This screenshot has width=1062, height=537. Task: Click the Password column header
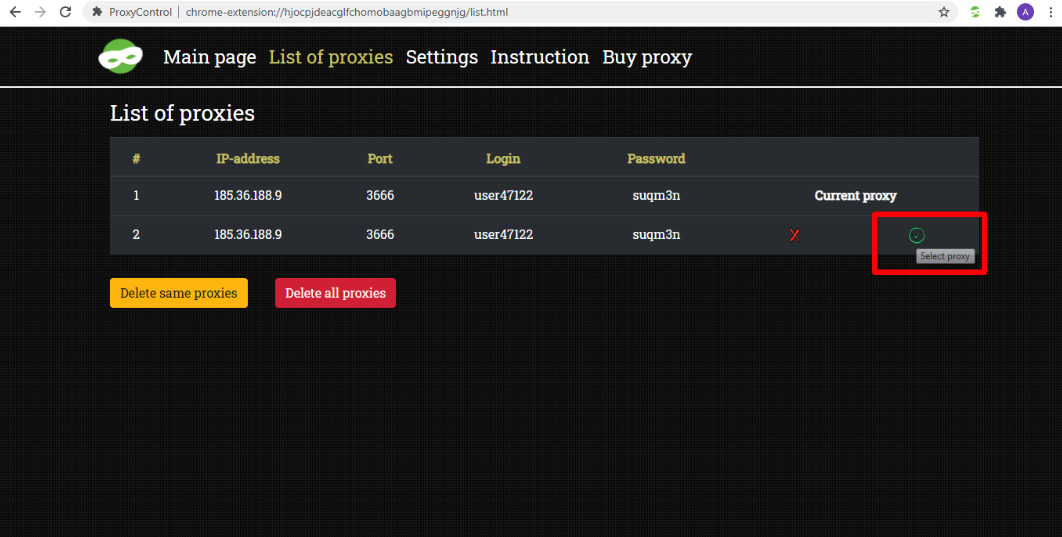(x=656, y=158)
